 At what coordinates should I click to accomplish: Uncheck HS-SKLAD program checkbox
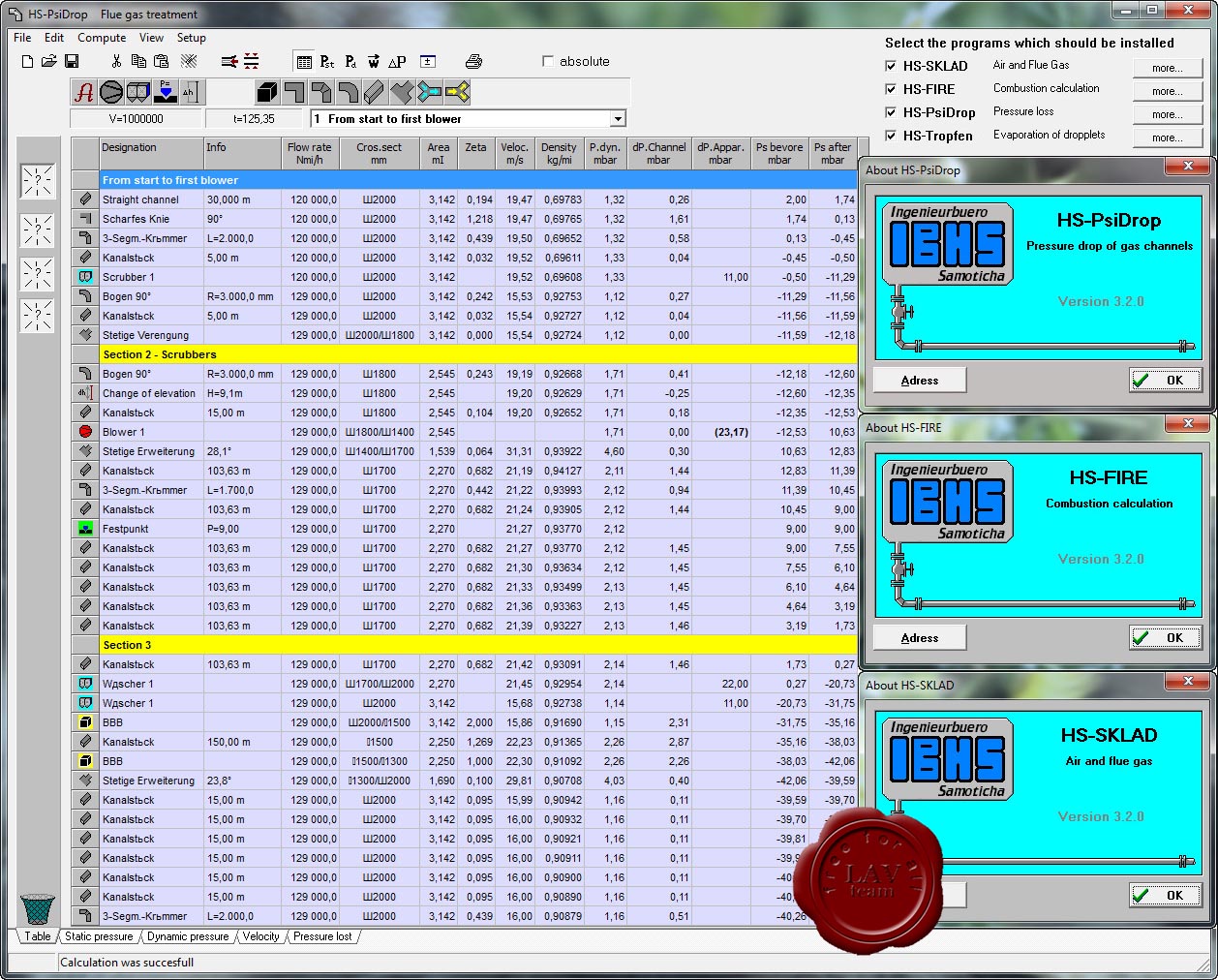[x=891, y=66]
